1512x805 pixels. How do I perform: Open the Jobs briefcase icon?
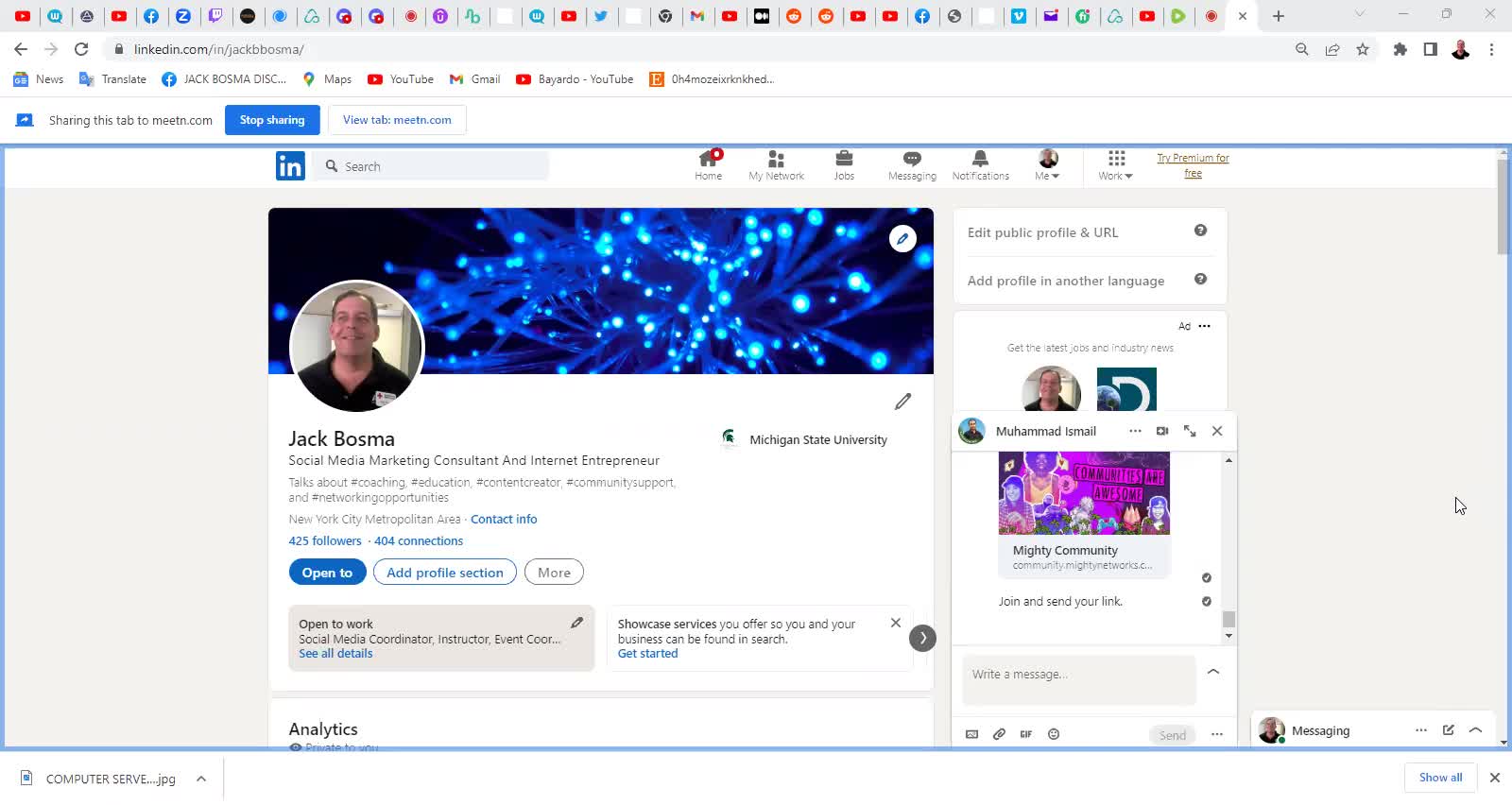coord(844,165)
